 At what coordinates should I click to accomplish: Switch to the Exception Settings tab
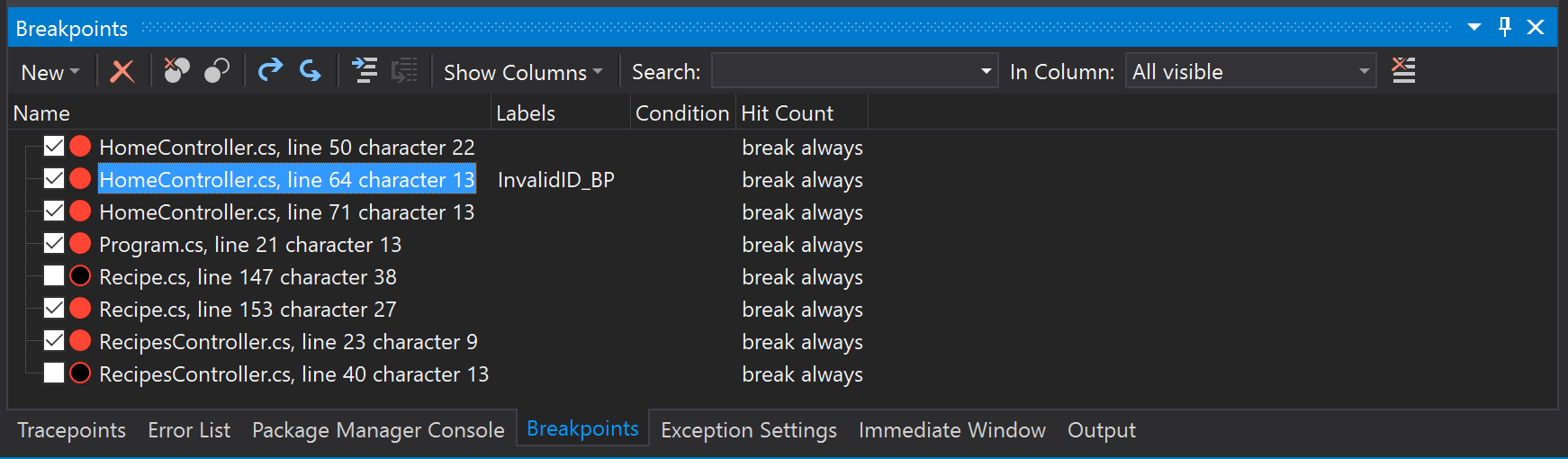[748, 430]
